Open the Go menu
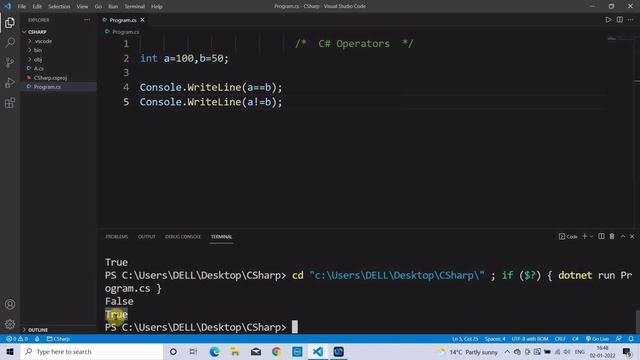 (98, 7)
